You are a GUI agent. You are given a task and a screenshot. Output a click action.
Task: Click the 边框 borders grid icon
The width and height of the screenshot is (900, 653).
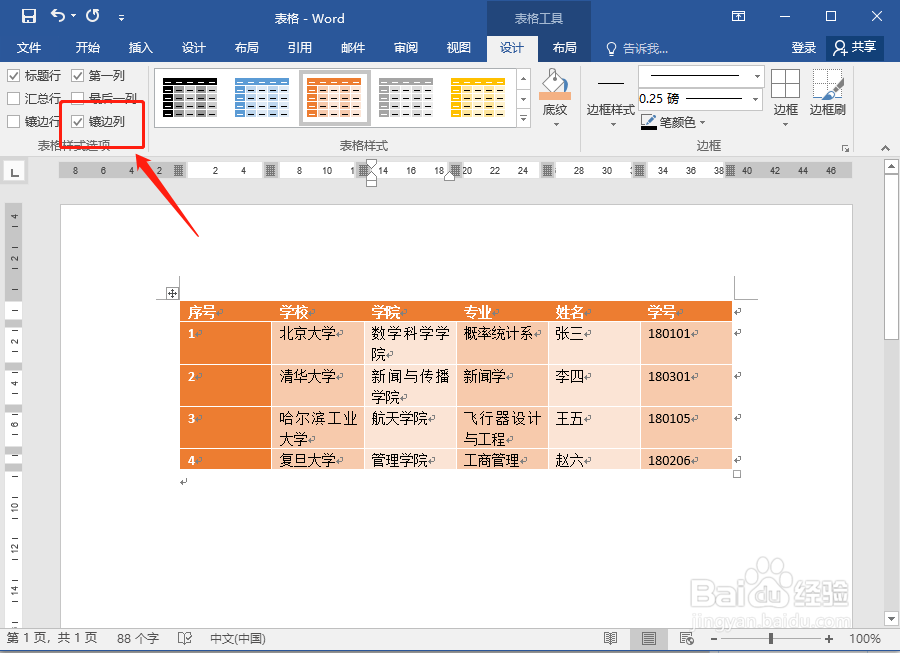point(785,84)
